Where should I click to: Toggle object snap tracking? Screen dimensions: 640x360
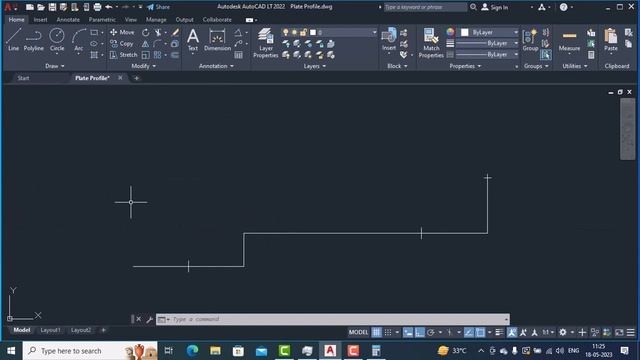(469, 332)
